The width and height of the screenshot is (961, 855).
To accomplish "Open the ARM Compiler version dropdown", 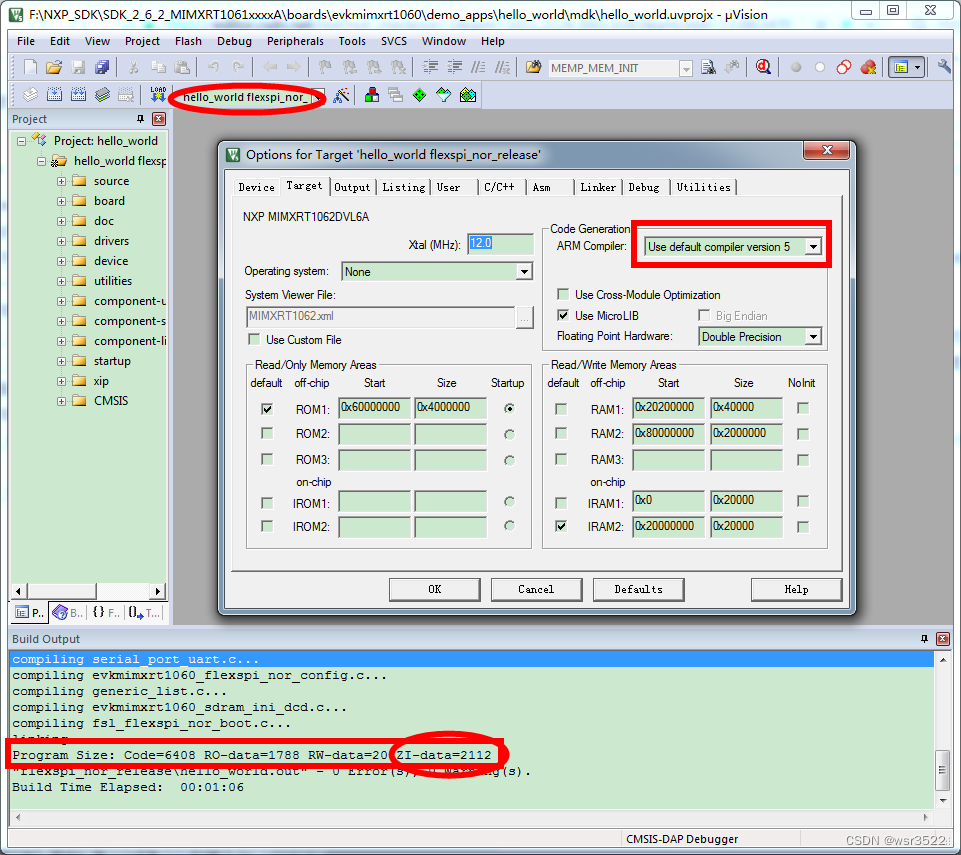I will tap(813, 247).
